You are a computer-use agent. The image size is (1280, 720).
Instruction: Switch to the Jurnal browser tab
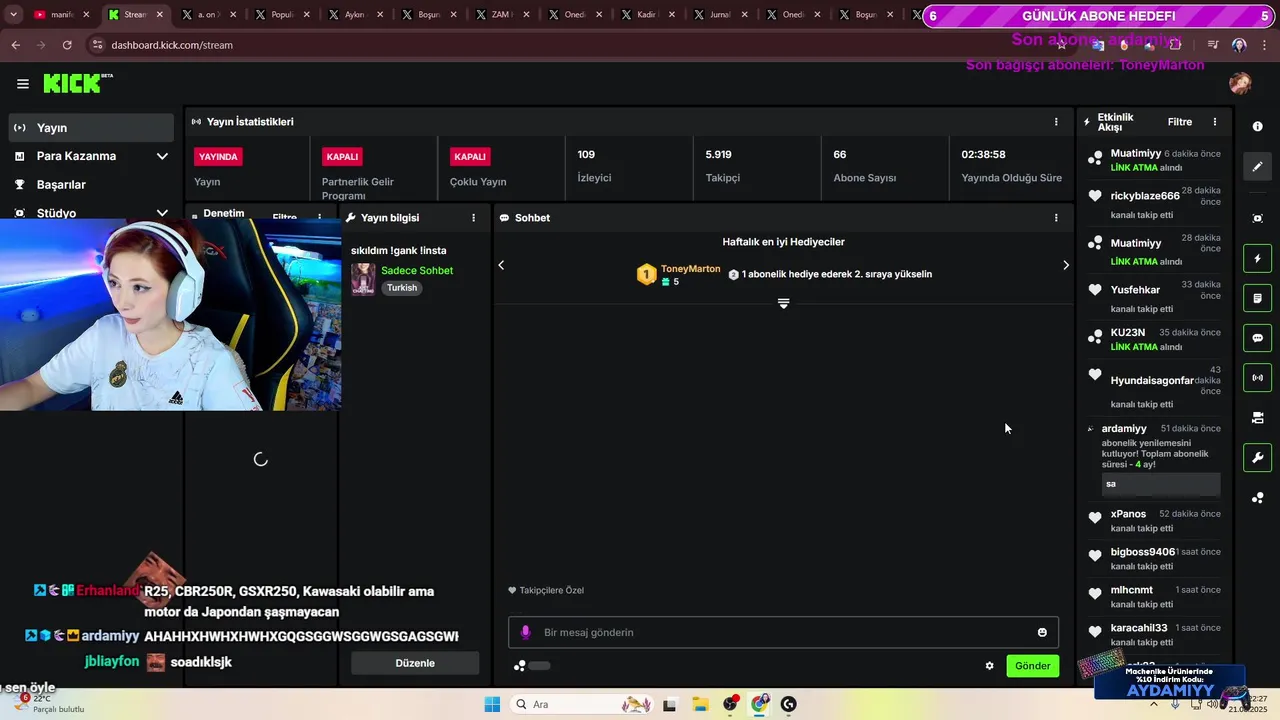[715, 15]
